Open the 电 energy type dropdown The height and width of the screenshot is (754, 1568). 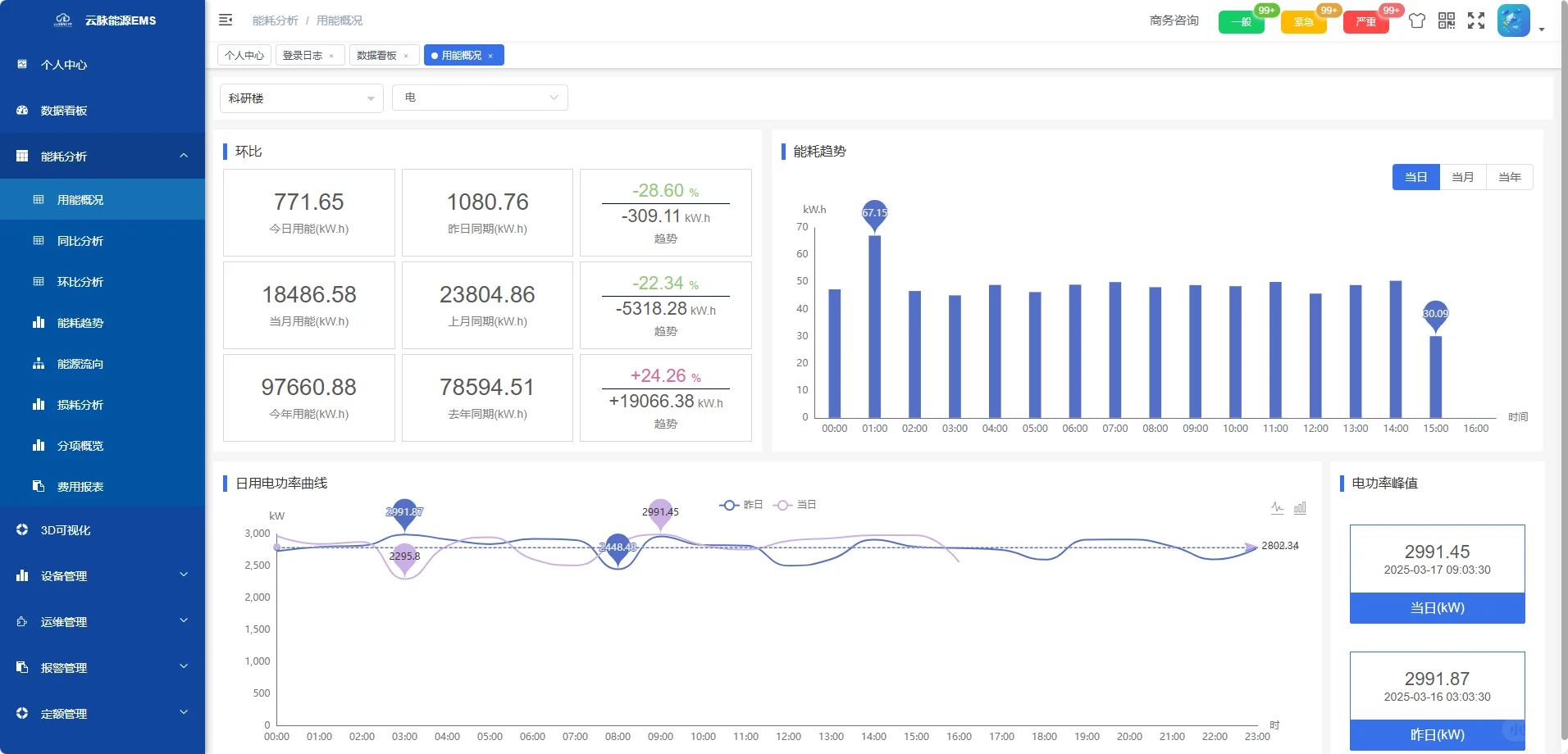[481, 98]
